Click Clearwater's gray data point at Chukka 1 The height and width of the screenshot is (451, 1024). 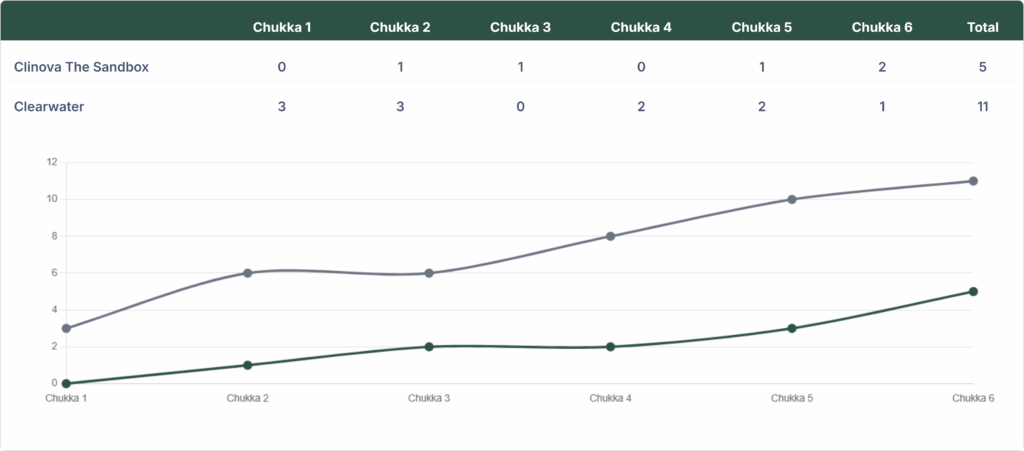pos(66,328)
